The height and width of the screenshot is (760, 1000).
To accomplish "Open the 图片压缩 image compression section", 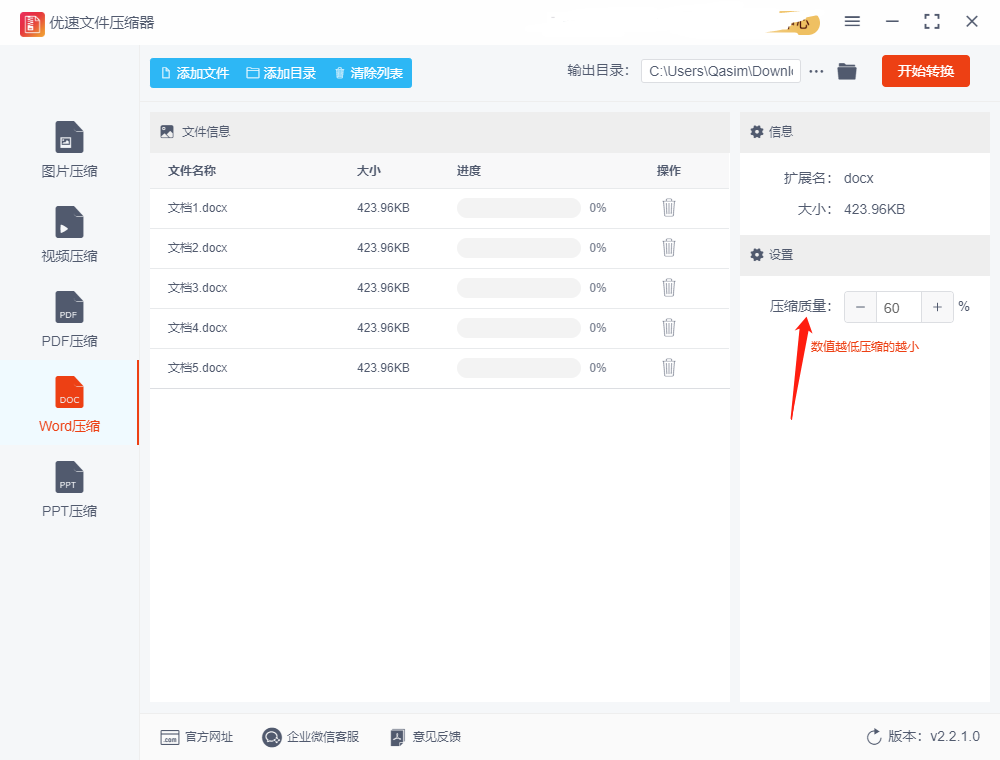I will tap(69, 149).
